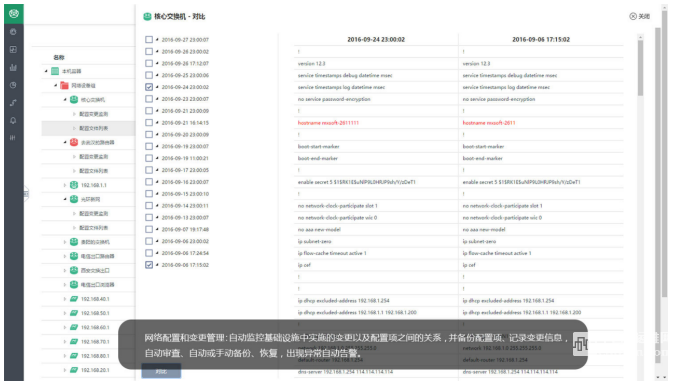
Task: Uncheck the 2016-09-06 17:15:02 backup checkbox
Action: point(149,265)
